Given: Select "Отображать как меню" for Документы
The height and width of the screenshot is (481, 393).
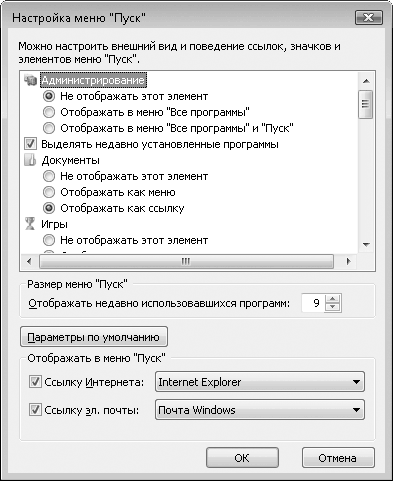Looking at the screenshot, I should pyautogui.click(x=49, y=192).
